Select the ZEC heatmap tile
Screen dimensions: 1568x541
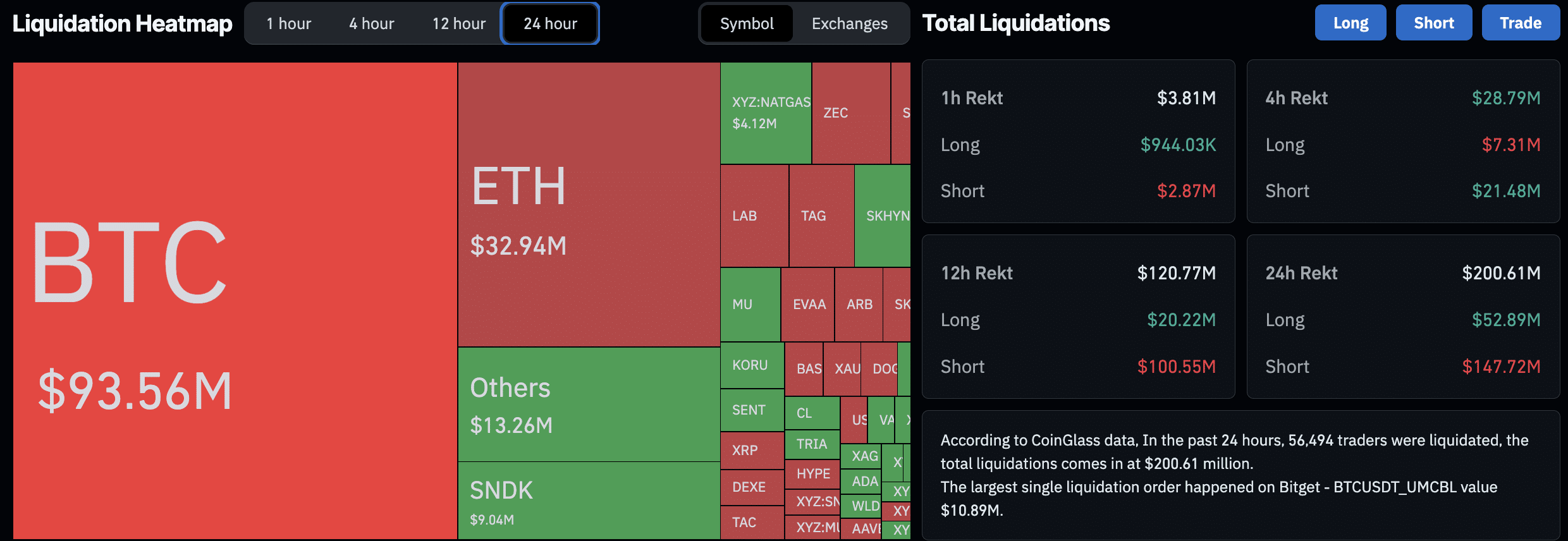[x=851, y=113]
